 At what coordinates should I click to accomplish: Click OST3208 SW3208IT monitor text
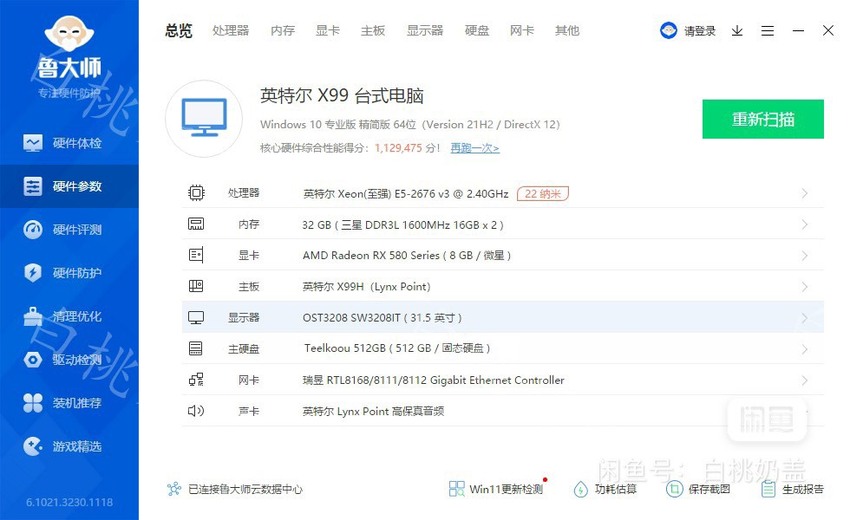(382, 318)
